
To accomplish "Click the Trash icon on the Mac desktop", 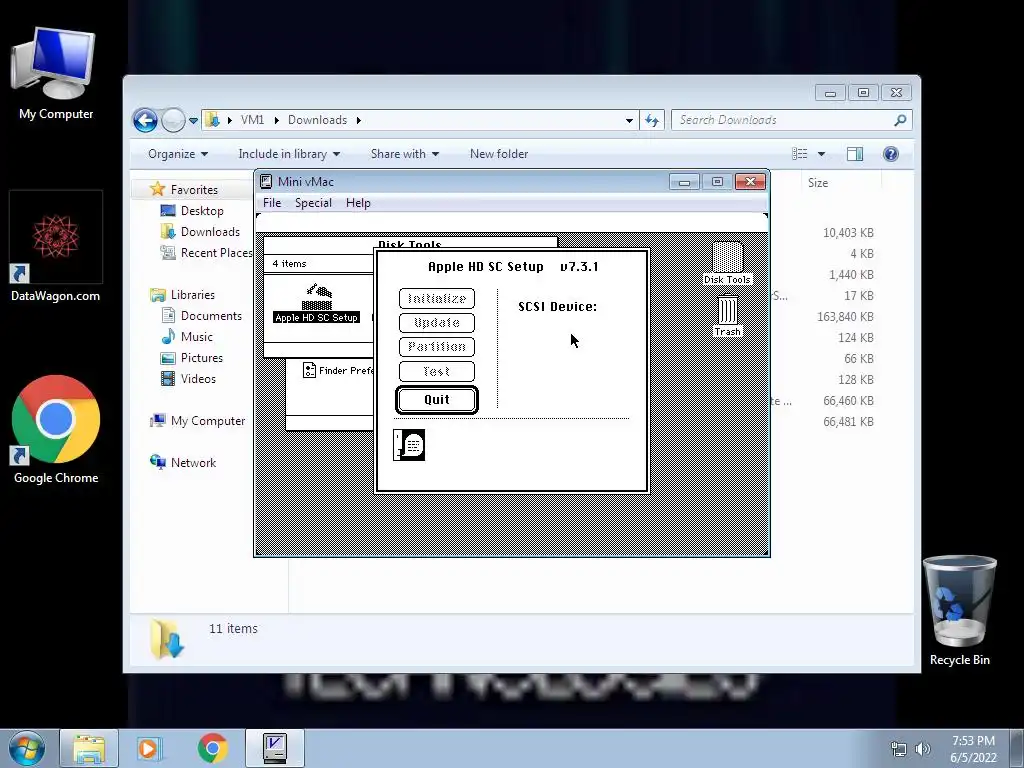I will (727, 315).
